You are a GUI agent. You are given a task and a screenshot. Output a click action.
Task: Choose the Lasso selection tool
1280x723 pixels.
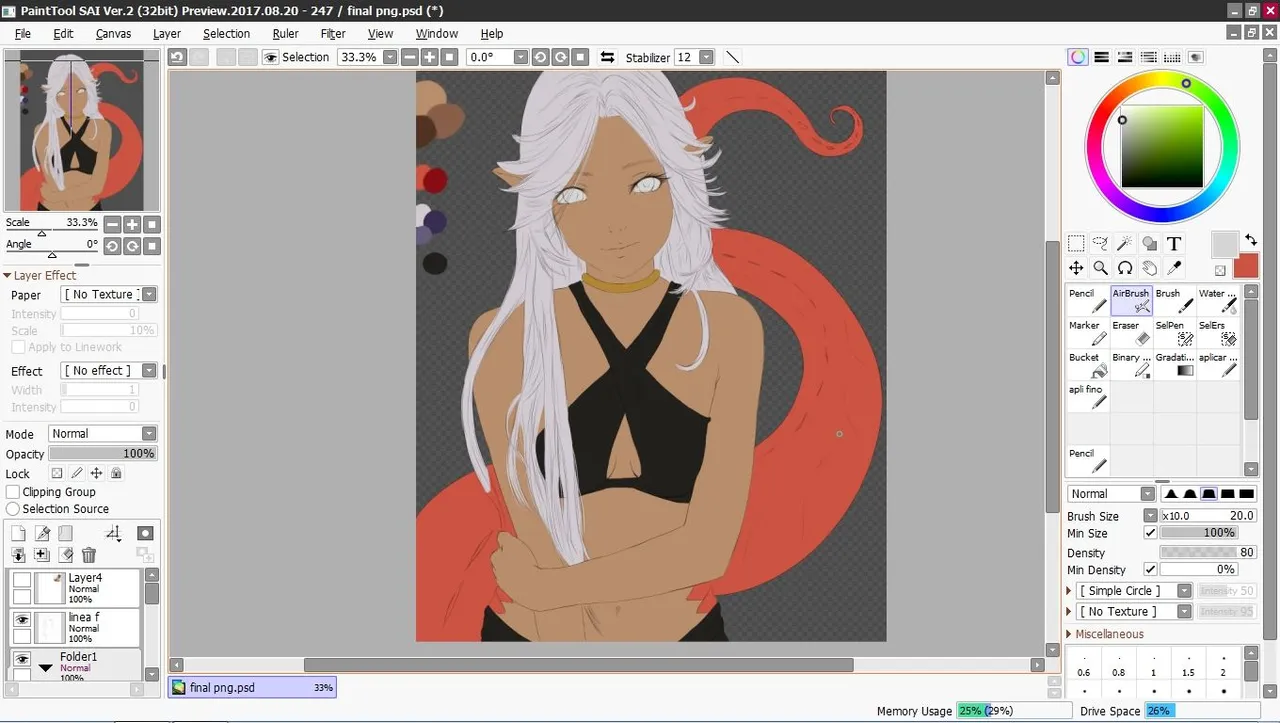click(1100, 243)
